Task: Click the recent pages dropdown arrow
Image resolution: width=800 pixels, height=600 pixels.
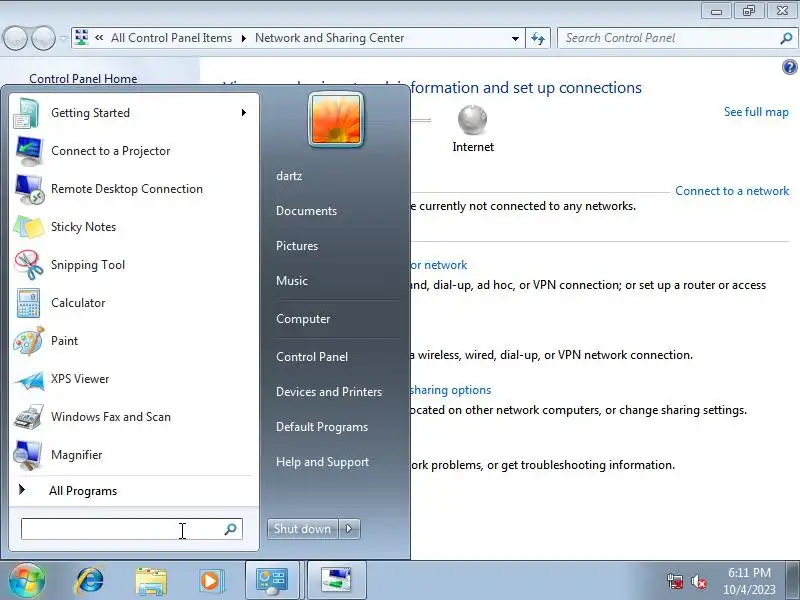Action: pyautogui.click(x=64, y=38)
